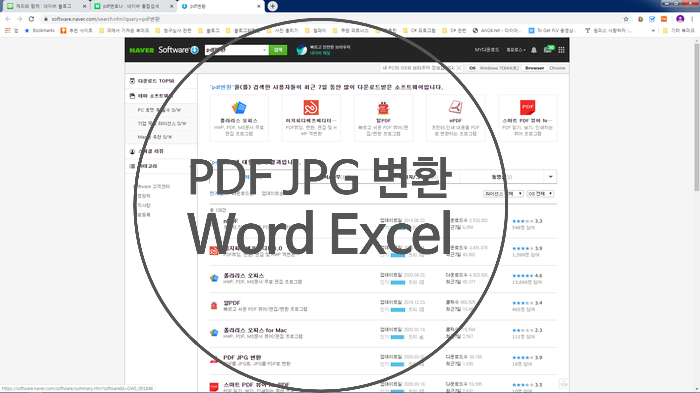This screenshot has width=700, height=393.
Task: Open the Chrome three-dot menu
Action: click(692, 19)
